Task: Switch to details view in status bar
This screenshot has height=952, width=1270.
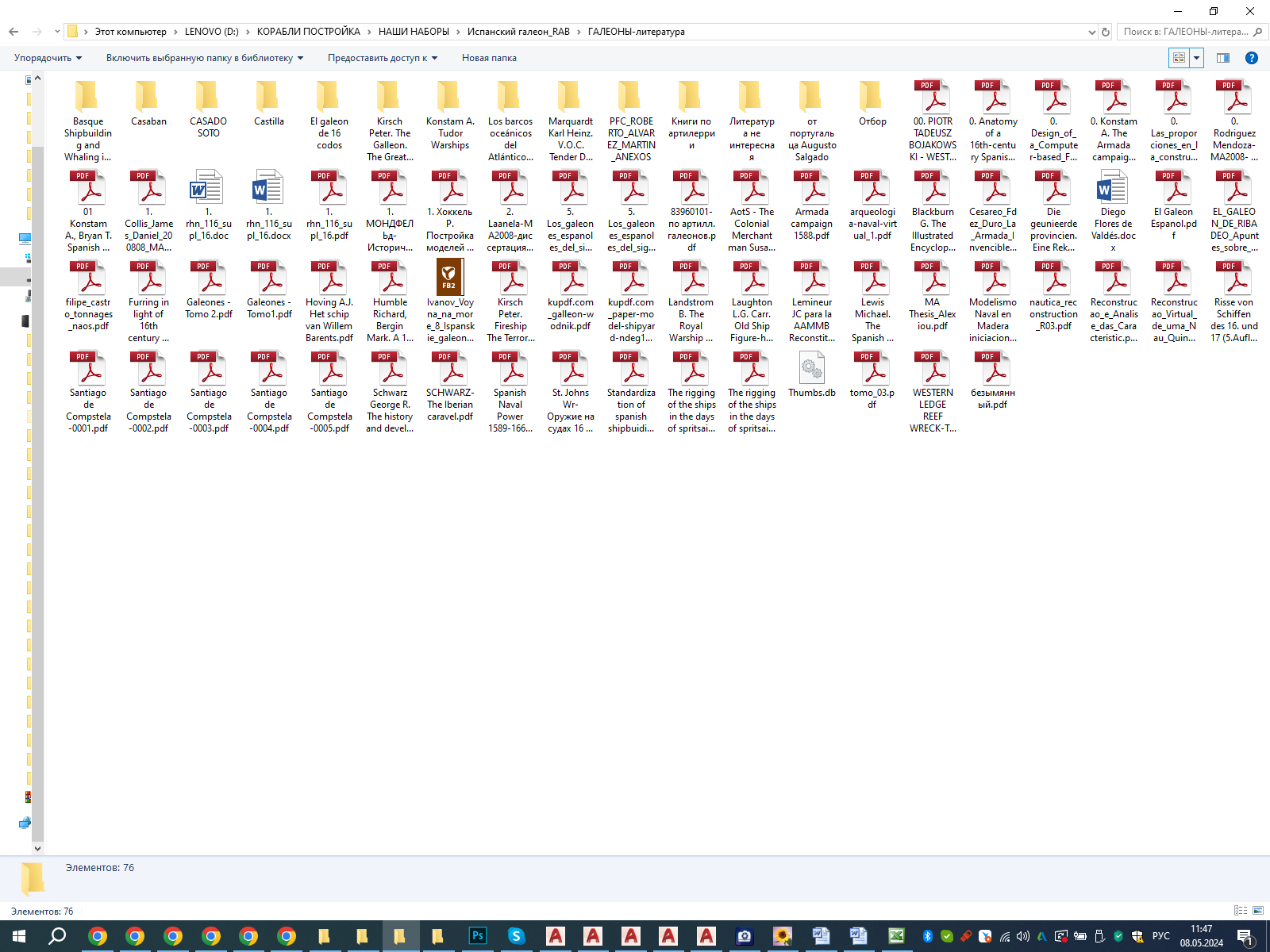Action: pyautogui.click(x=1241, y=911)
